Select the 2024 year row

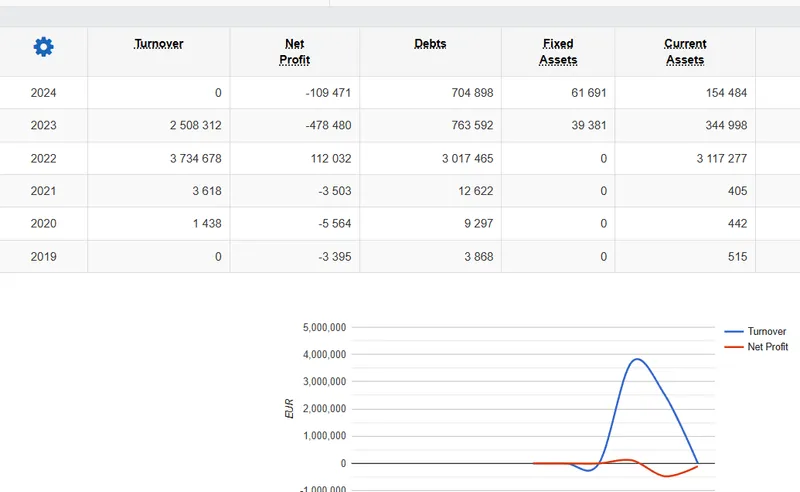click(44, 93)
